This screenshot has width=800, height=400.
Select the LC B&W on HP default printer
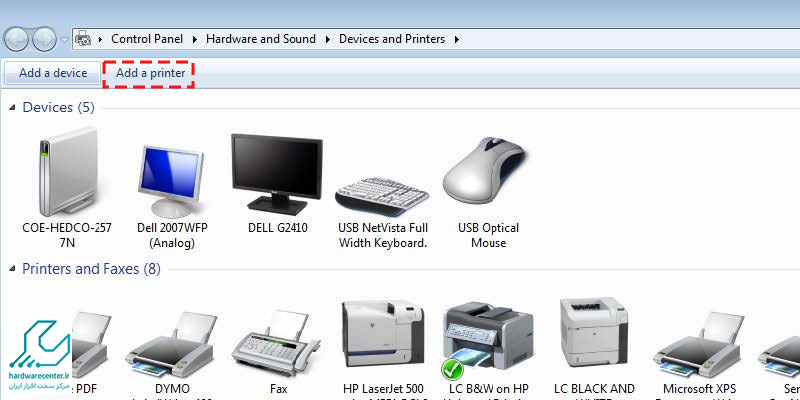coord(488,340)
